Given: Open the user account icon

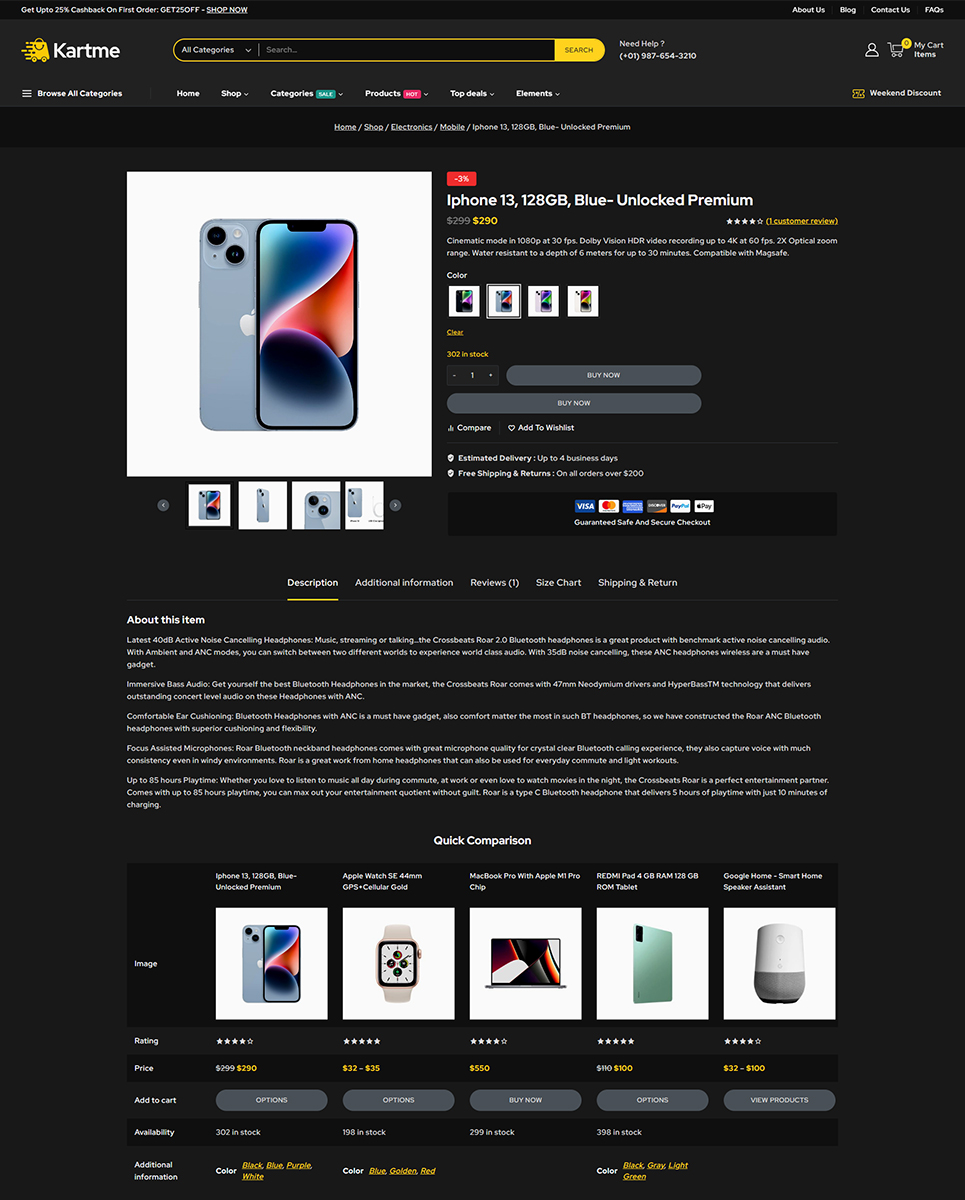Looking at the screenshot, I should [x=872, y=50].
